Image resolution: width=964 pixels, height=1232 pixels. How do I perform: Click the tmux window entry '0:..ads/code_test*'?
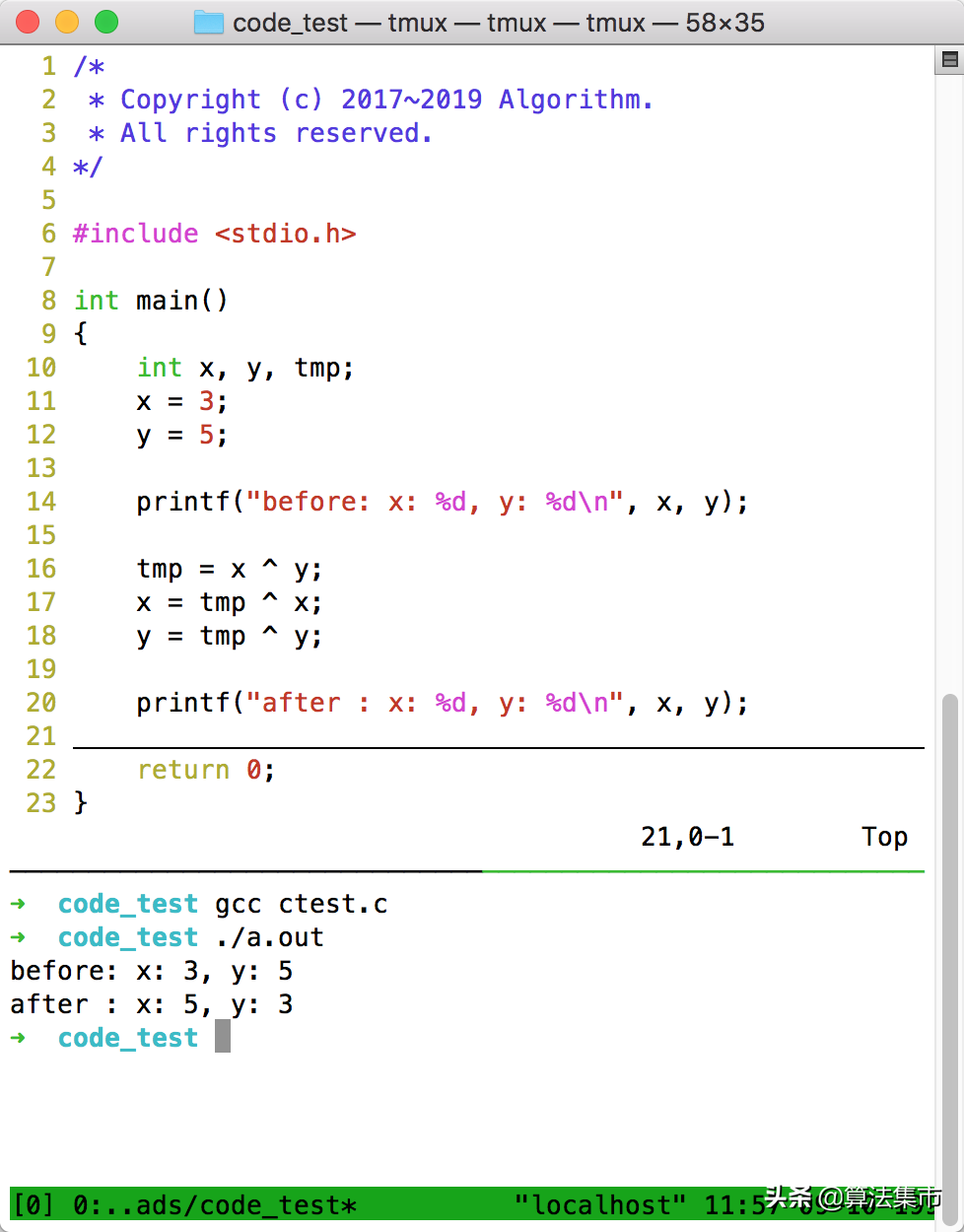click(215, 1205)
